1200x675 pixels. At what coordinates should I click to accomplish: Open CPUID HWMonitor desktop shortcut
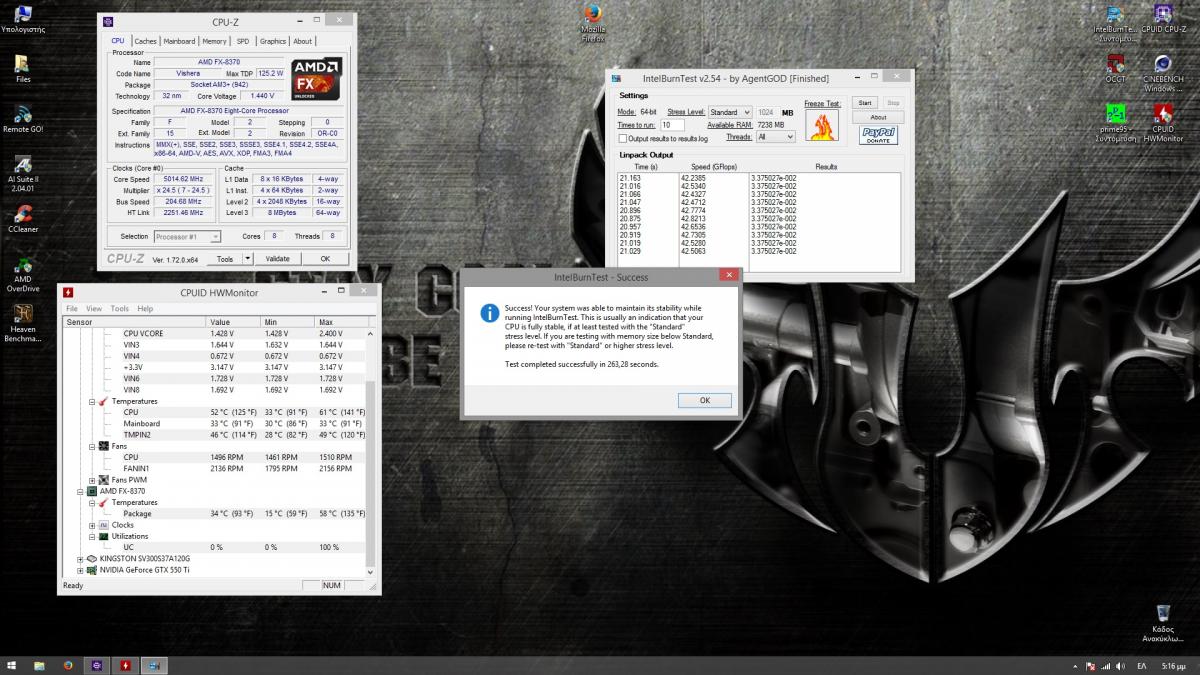[1163, 123]
